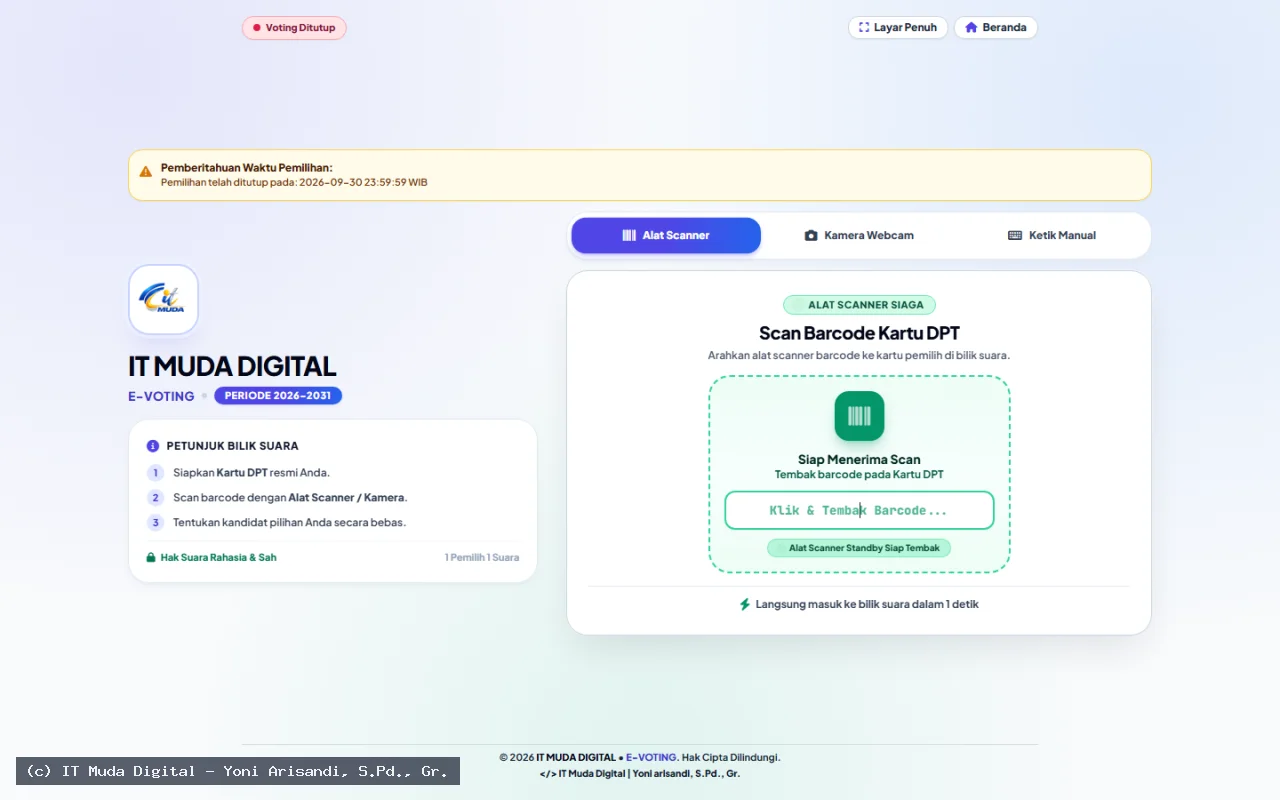This screenshot has height=800, width=1280.
Task: Focus the Klik & Tembak Barcode field
Action: (x=859, y=510)
